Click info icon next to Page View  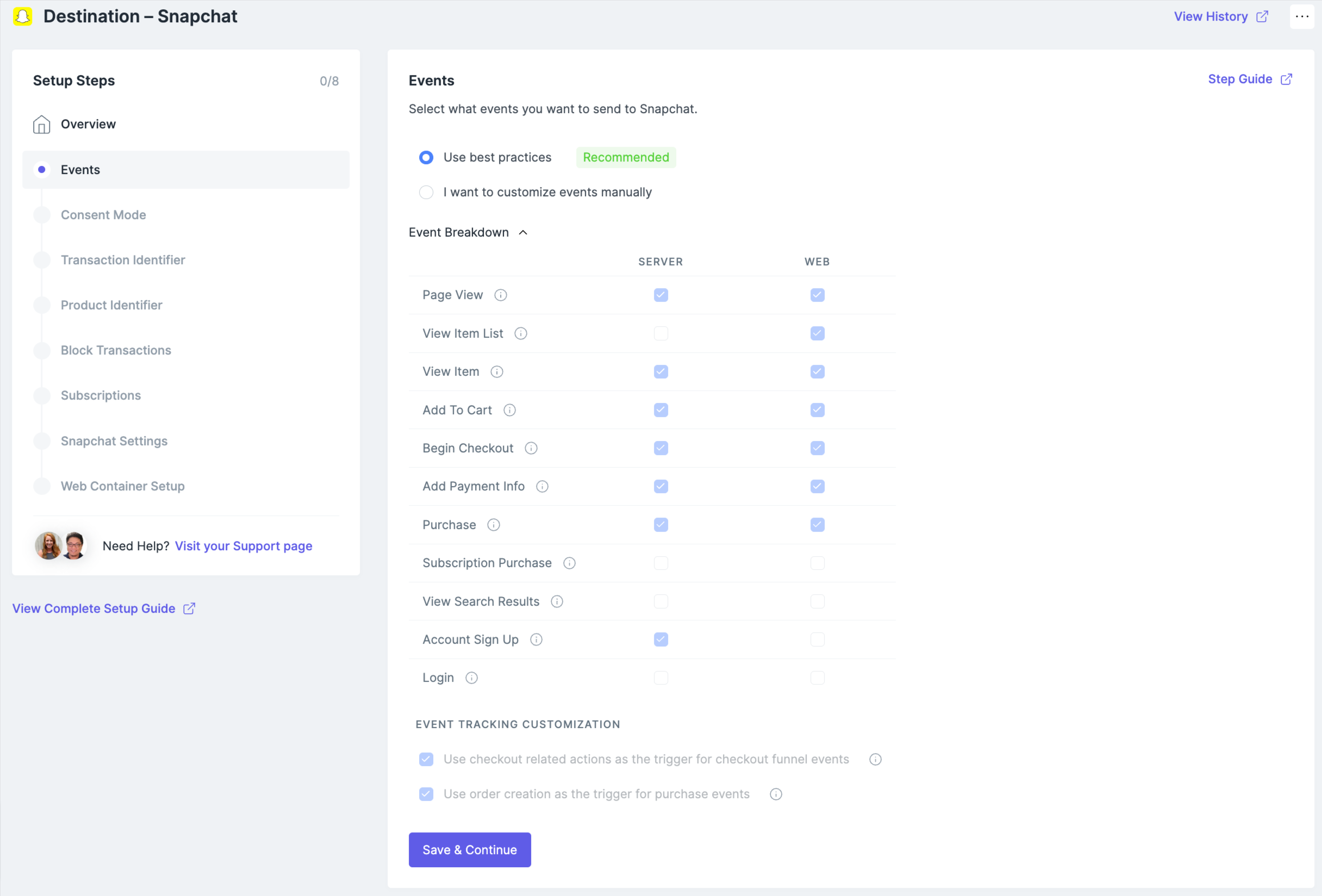pos(501,295)
